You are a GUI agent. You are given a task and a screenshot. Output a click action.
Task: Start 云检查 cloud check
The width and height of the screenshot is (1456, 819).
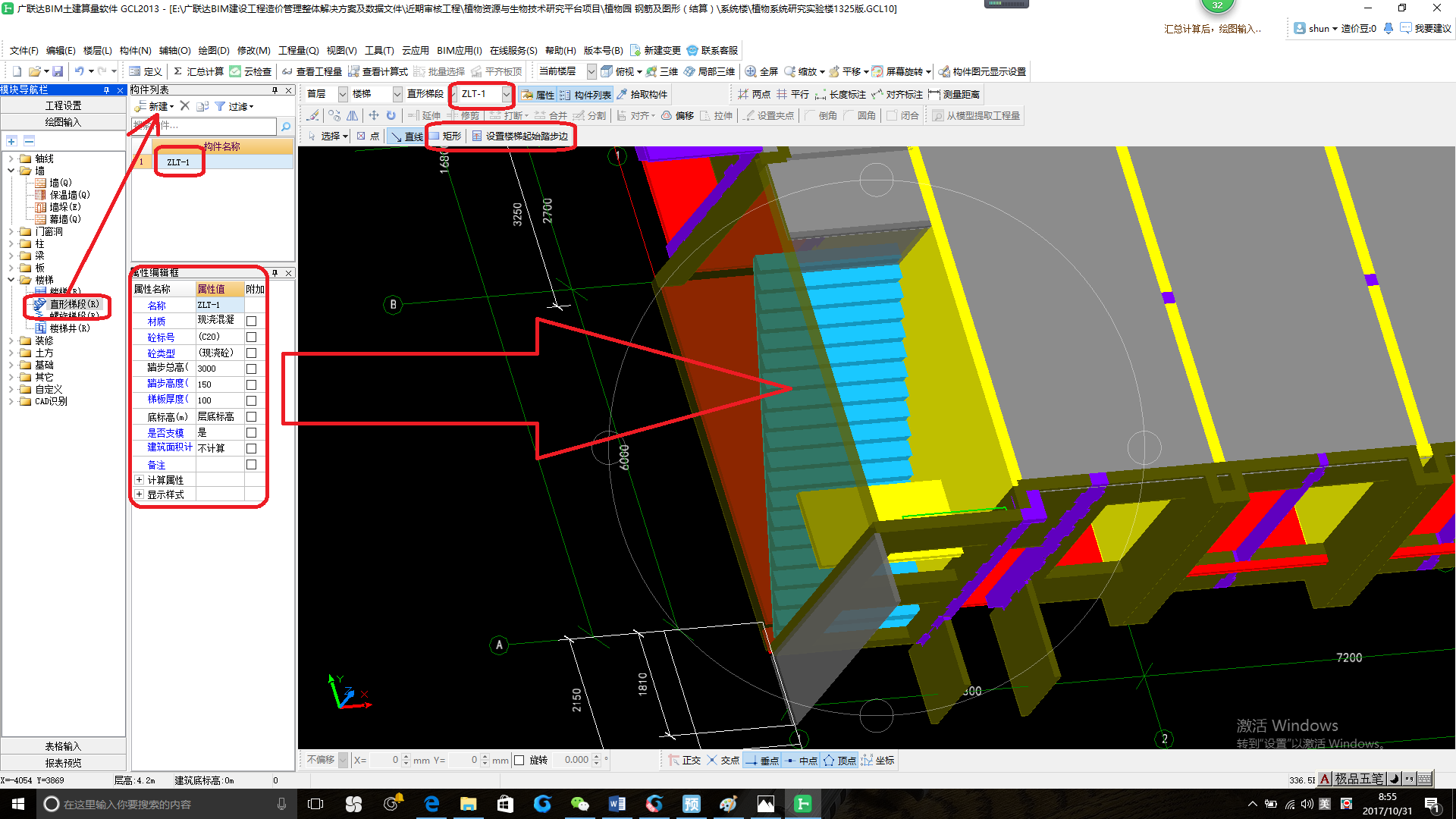[x=251, y=71]
